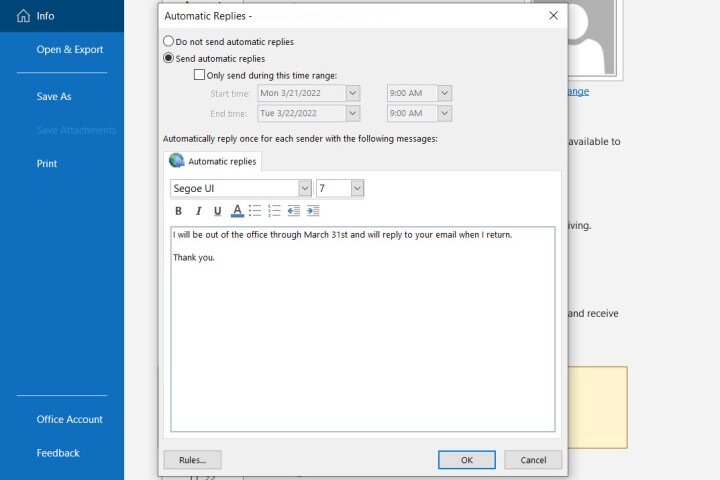
Task: Toggle Underline formatting in reply editor
Action: pos(217,211)
